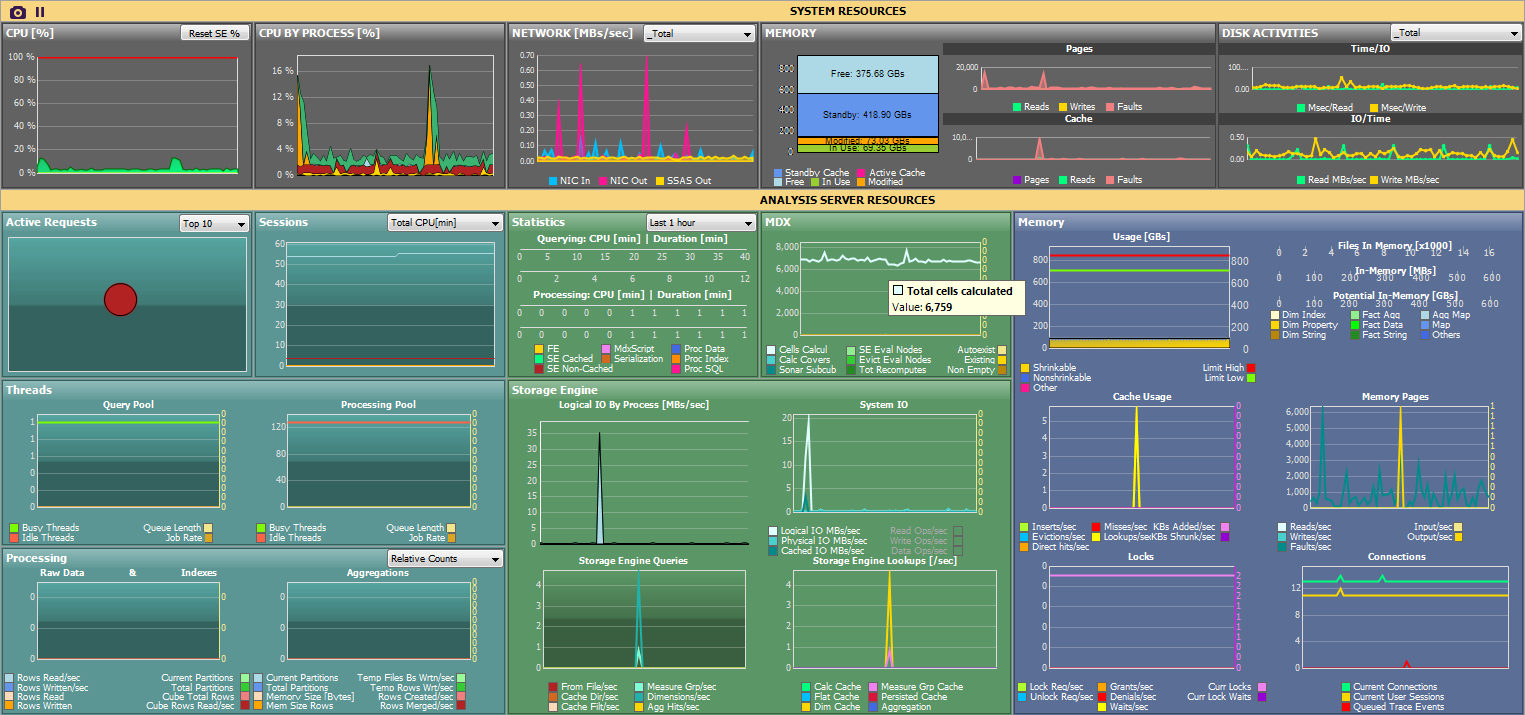The height and width of the screenshot is (715, 1525).
Task: Click the Cube Total Rows legend swatch
Action: [x=244, y=697]
